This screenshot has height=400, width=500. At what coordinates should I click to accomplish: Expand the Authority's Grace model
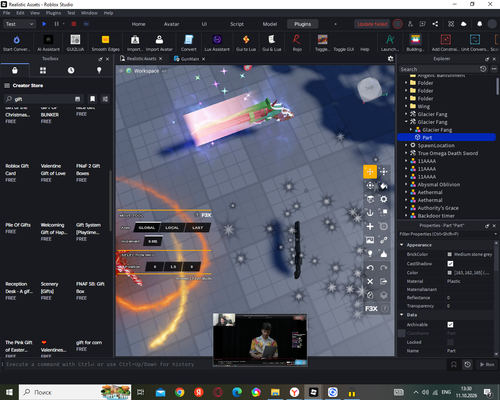coord(406,208)
